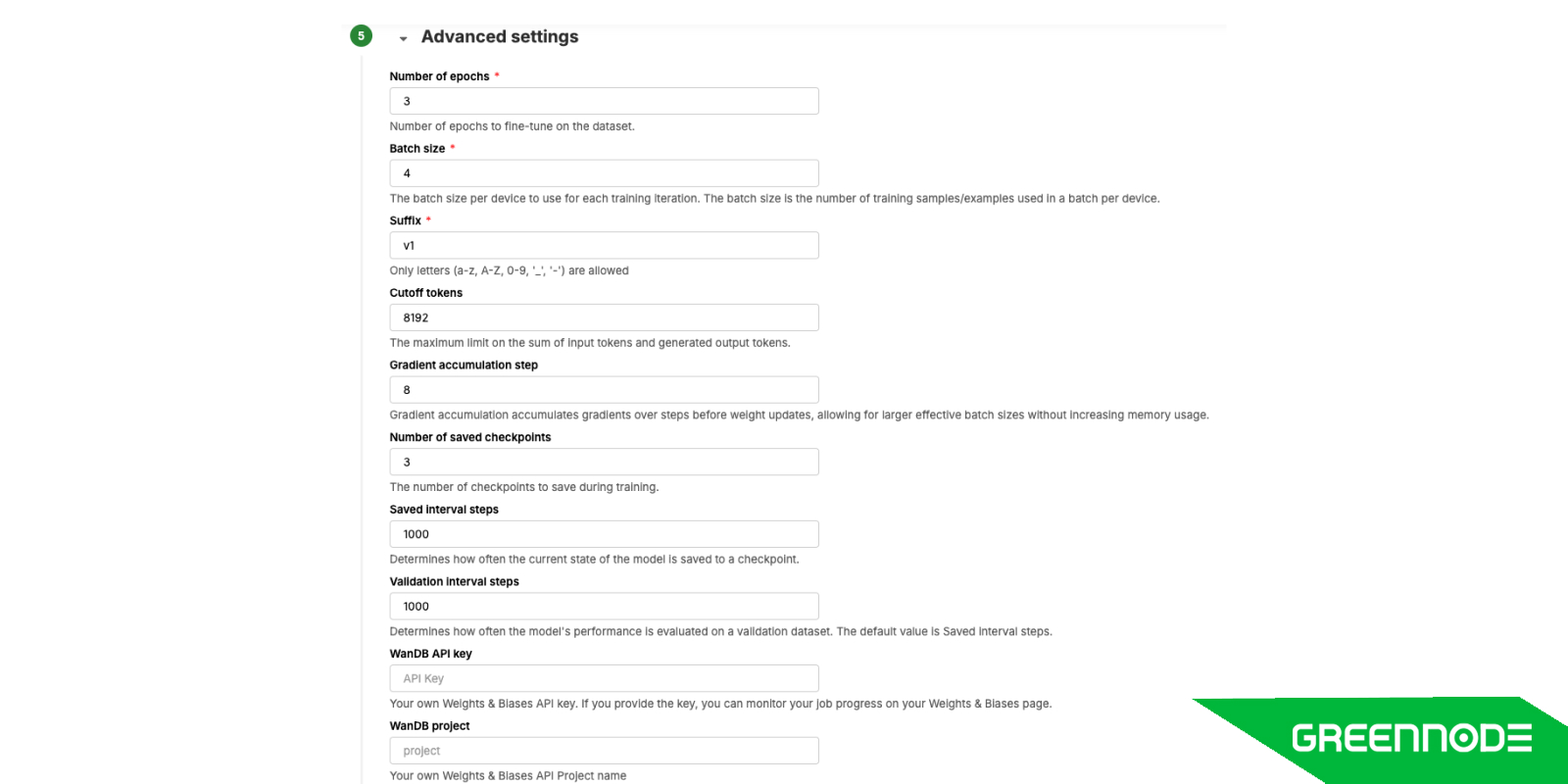Collapse the Advanced settings section arrow
The width and height of the screenshot is (1568, 784).
403,38
